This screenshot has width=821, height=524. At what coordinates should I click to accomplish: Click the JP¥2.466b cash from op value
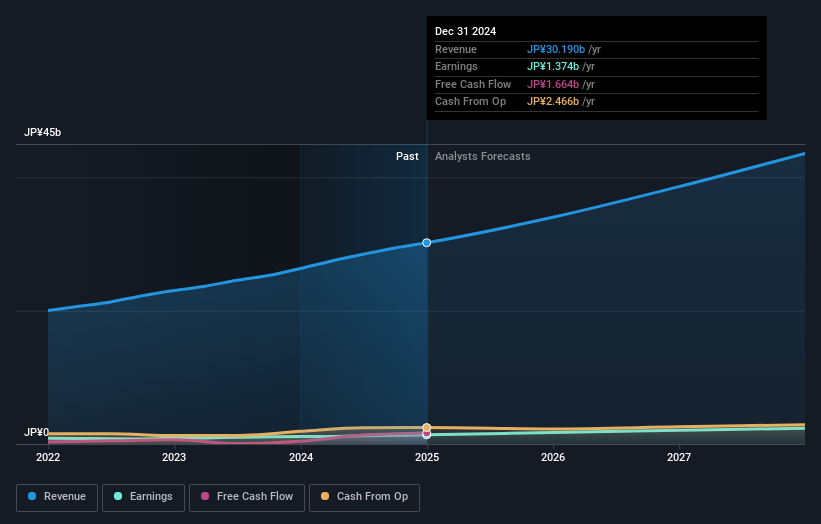pos(553,102)
